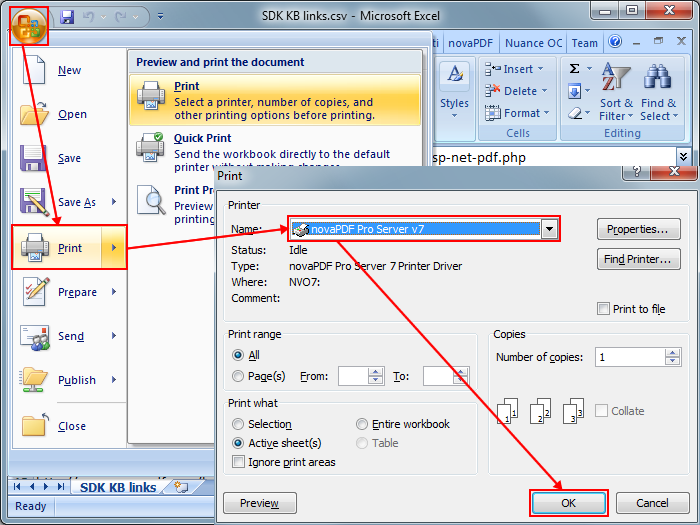Enable the Print to file checkbox
The width and height of the screenshot is (700, 525).
point(603,308)
